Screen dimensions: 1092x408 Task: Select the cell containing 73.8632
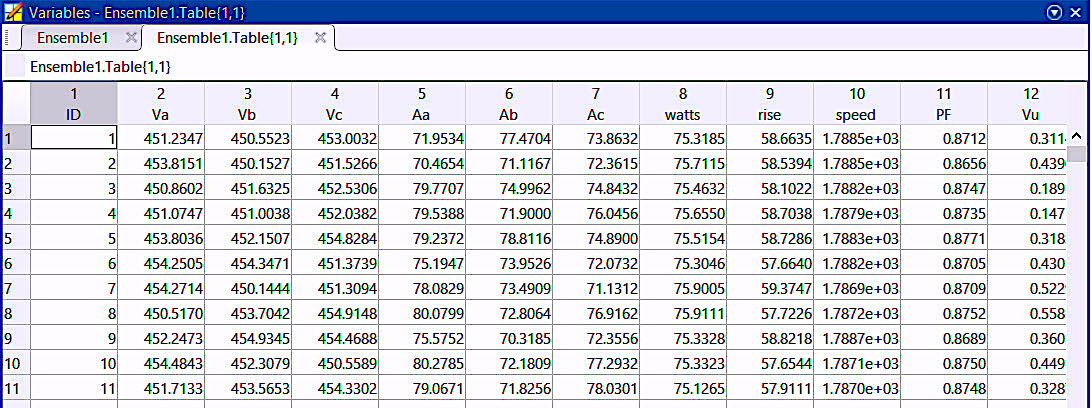pyautogui.click(x=596, y=140)
